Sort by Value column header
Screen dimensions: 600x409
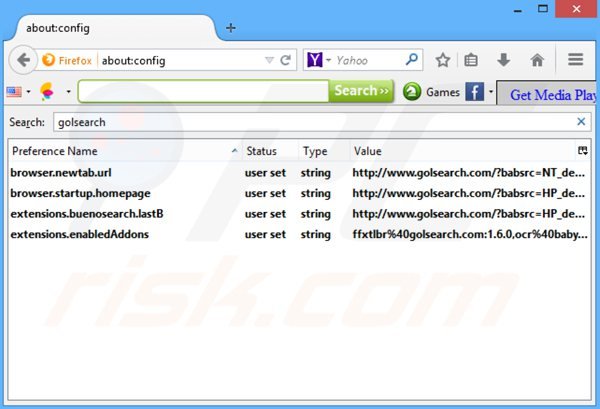click(462, 151)
